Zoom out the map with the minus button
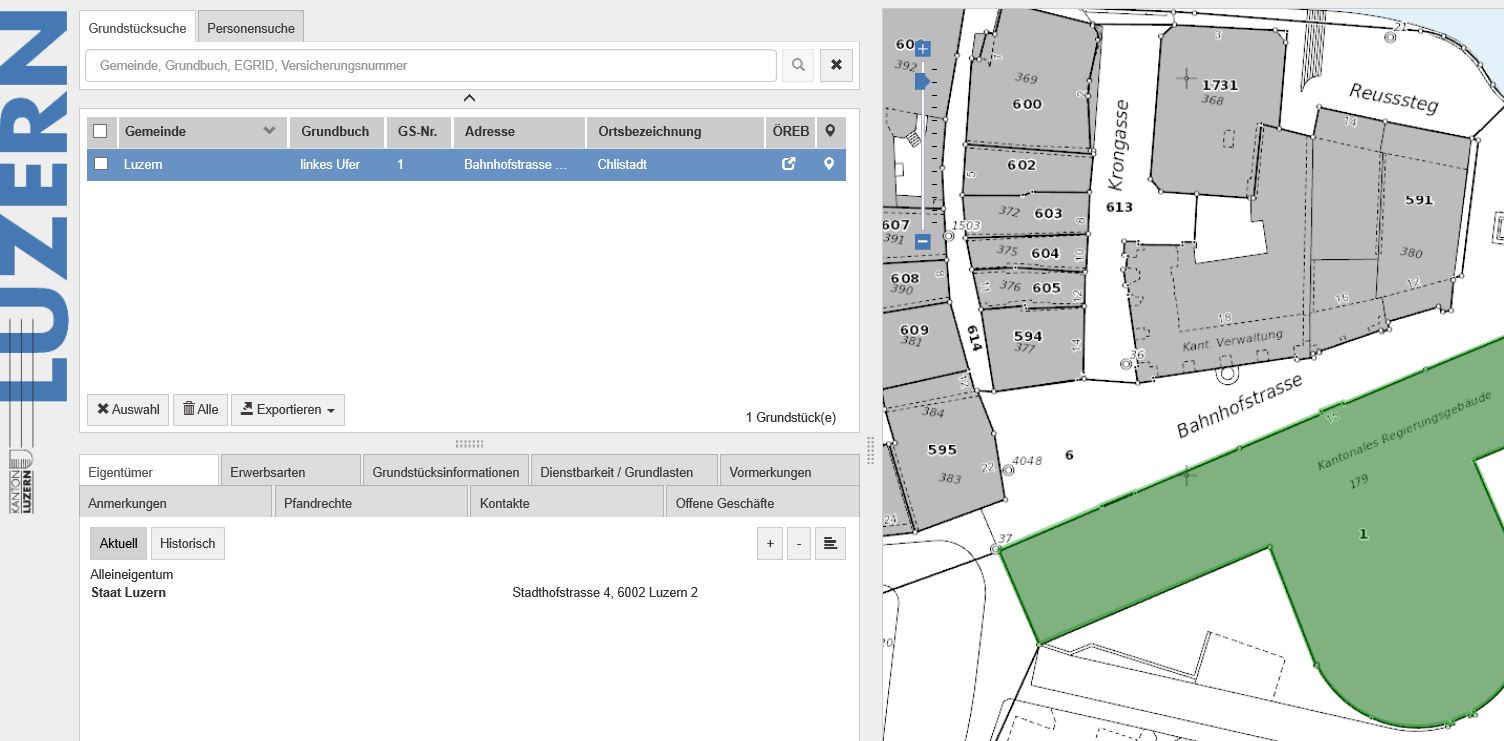This screenshot has height=741, width=1504. [922, 241]
